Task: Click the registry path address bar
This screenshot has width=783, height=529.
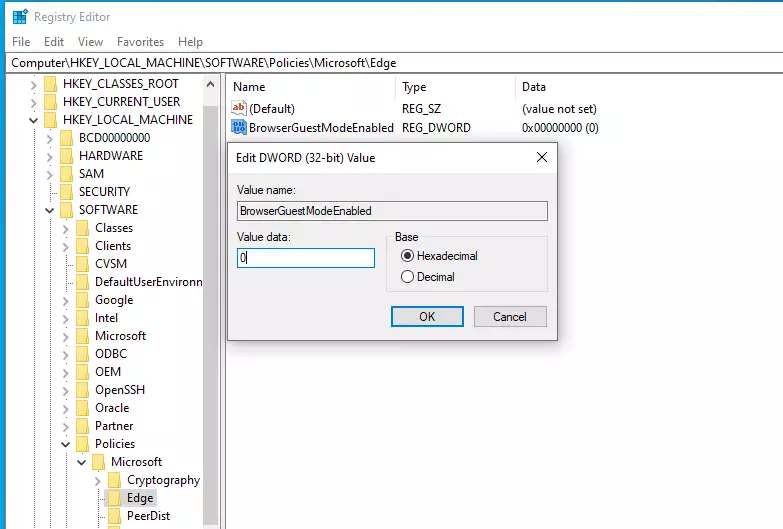Action: (394, 63)
